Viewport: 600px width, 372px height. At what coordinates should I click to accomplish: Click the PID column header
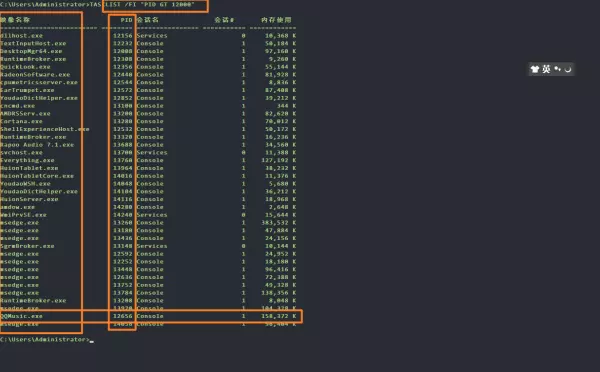(126, 20)
